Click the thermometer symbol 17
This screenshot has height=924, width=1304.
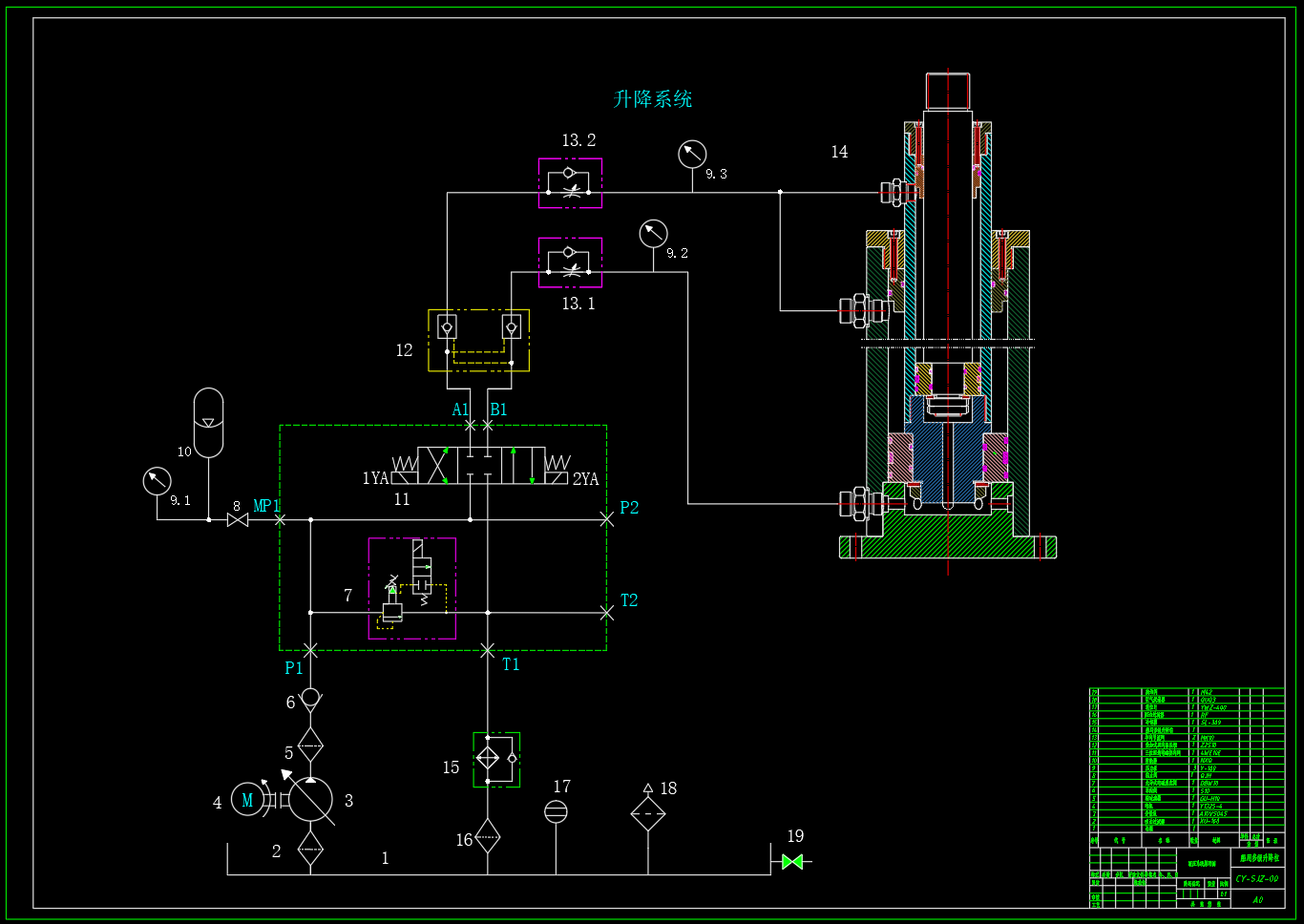[x=557, y=810]
